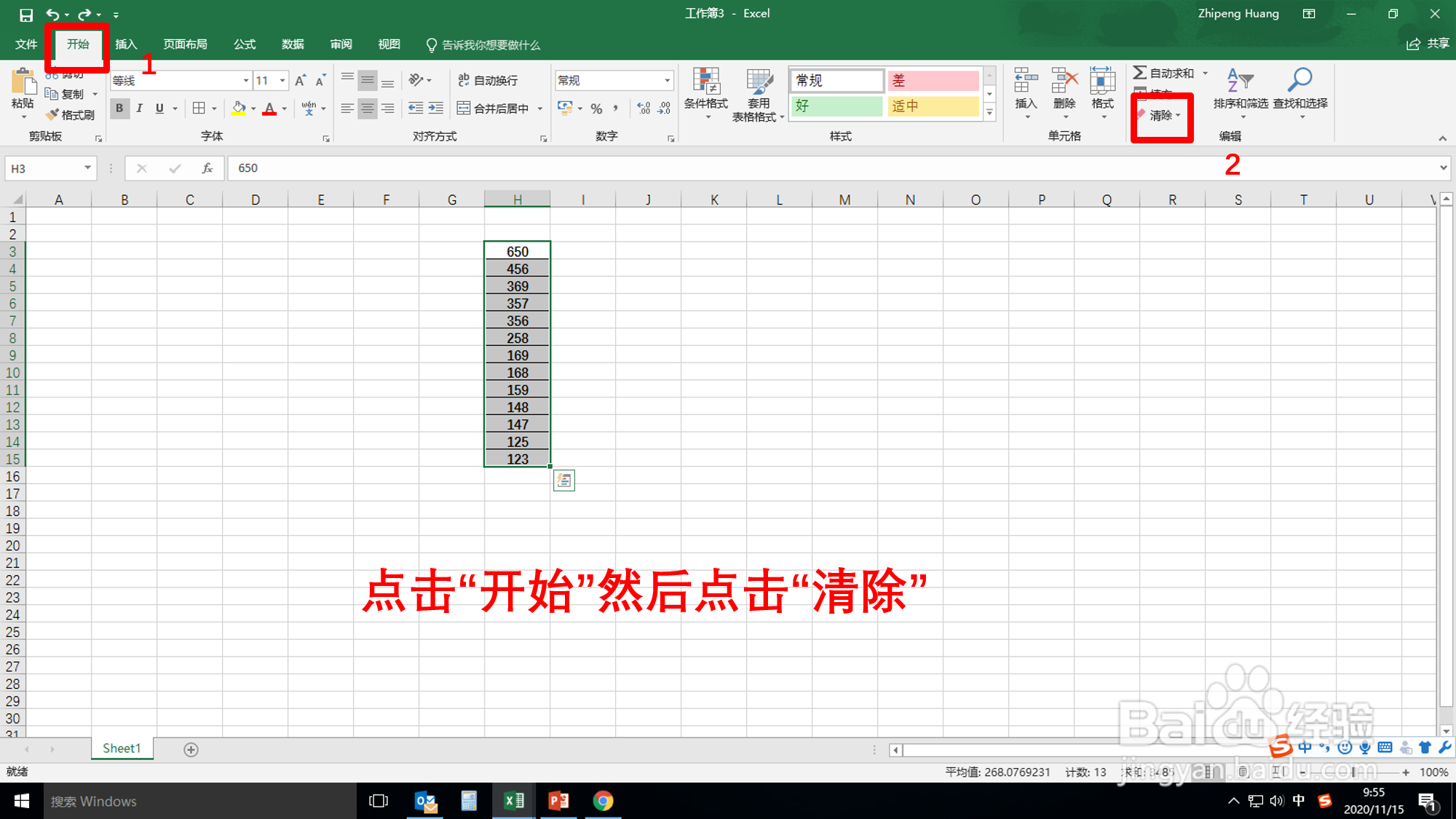Toggle italic formatting
Screen dimensions: 1456x819
pyautogui.click(x=138, y=108)
